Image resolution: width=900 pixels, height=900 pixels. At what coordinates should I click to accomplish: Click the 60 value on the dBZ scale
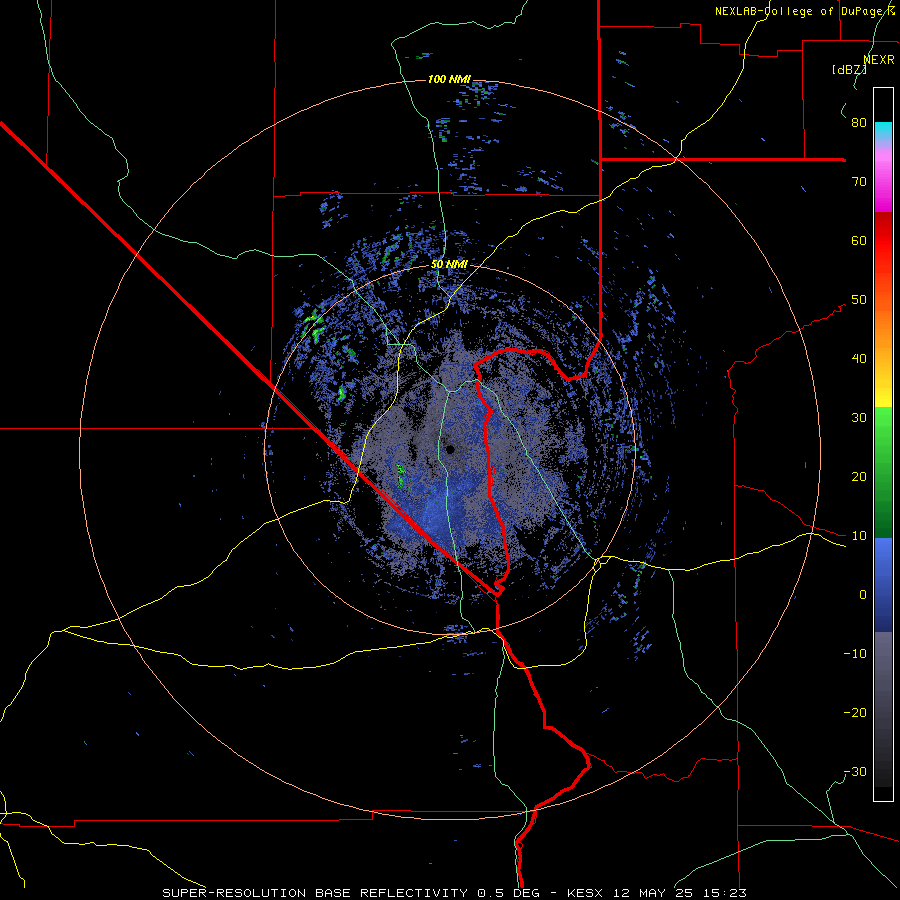(x=859, y=240)
